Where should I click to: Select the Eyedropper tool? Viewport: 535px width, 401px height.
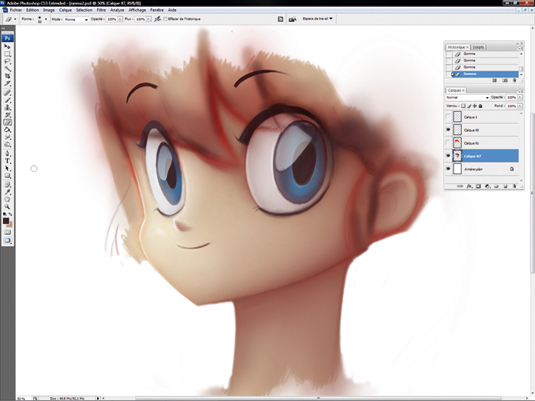point(7,191)
